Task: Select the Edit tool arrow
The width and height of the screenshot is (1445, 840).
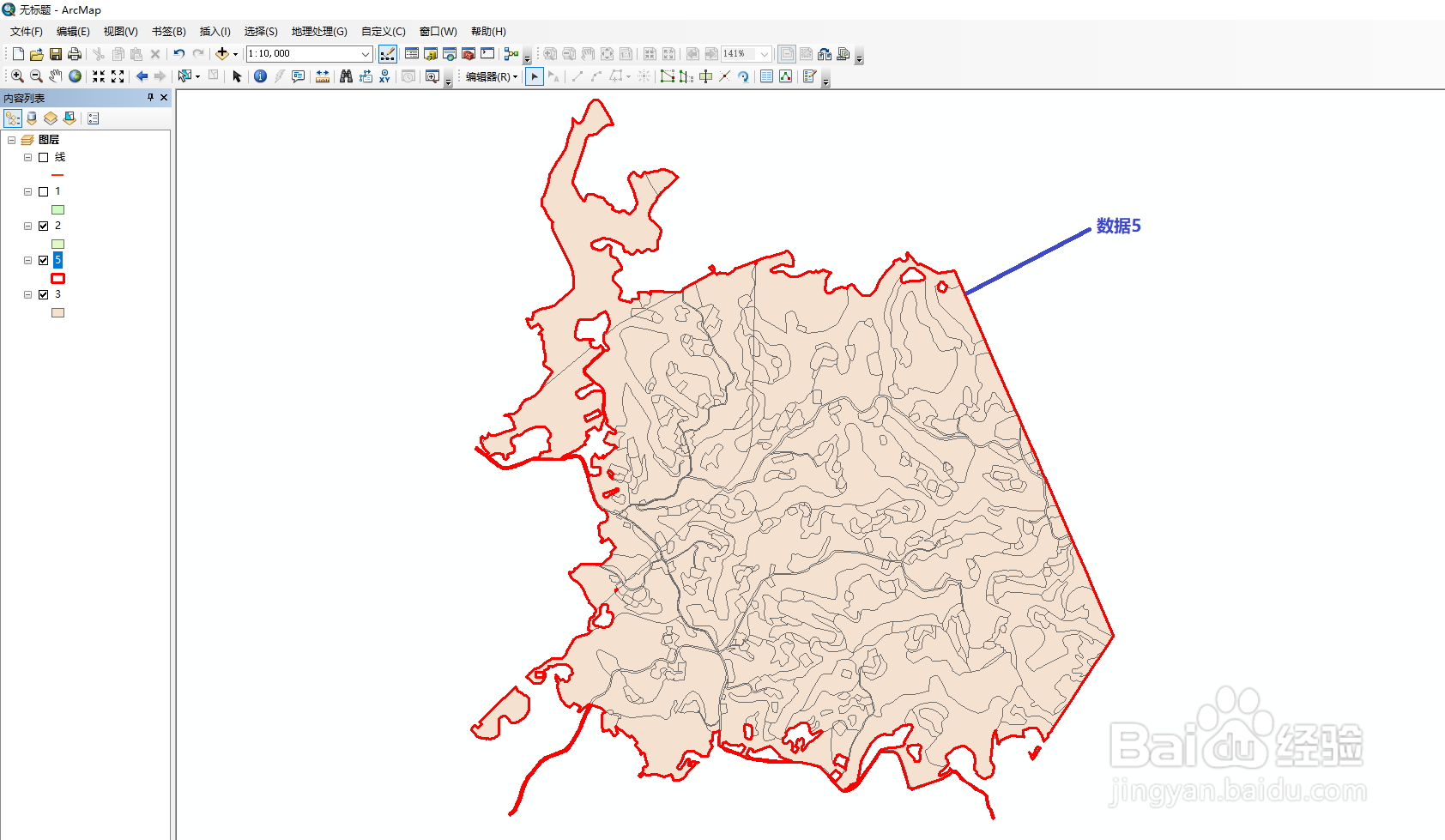Action: pos(535,76)
